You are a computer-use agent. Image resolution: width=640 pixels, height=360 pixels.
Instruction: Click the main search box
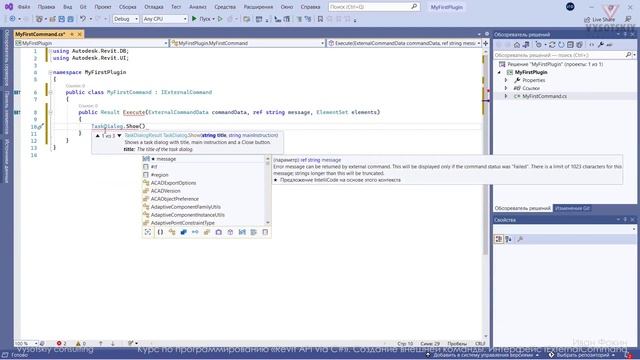(x=373, y=7)
